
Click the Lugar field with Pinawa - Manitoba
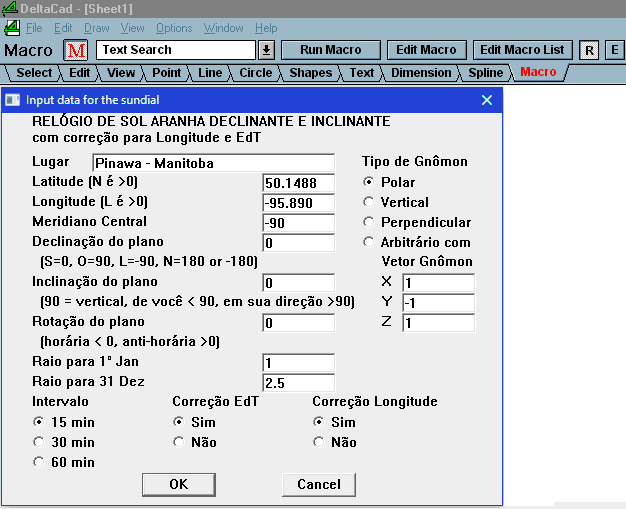coord(213,163)
